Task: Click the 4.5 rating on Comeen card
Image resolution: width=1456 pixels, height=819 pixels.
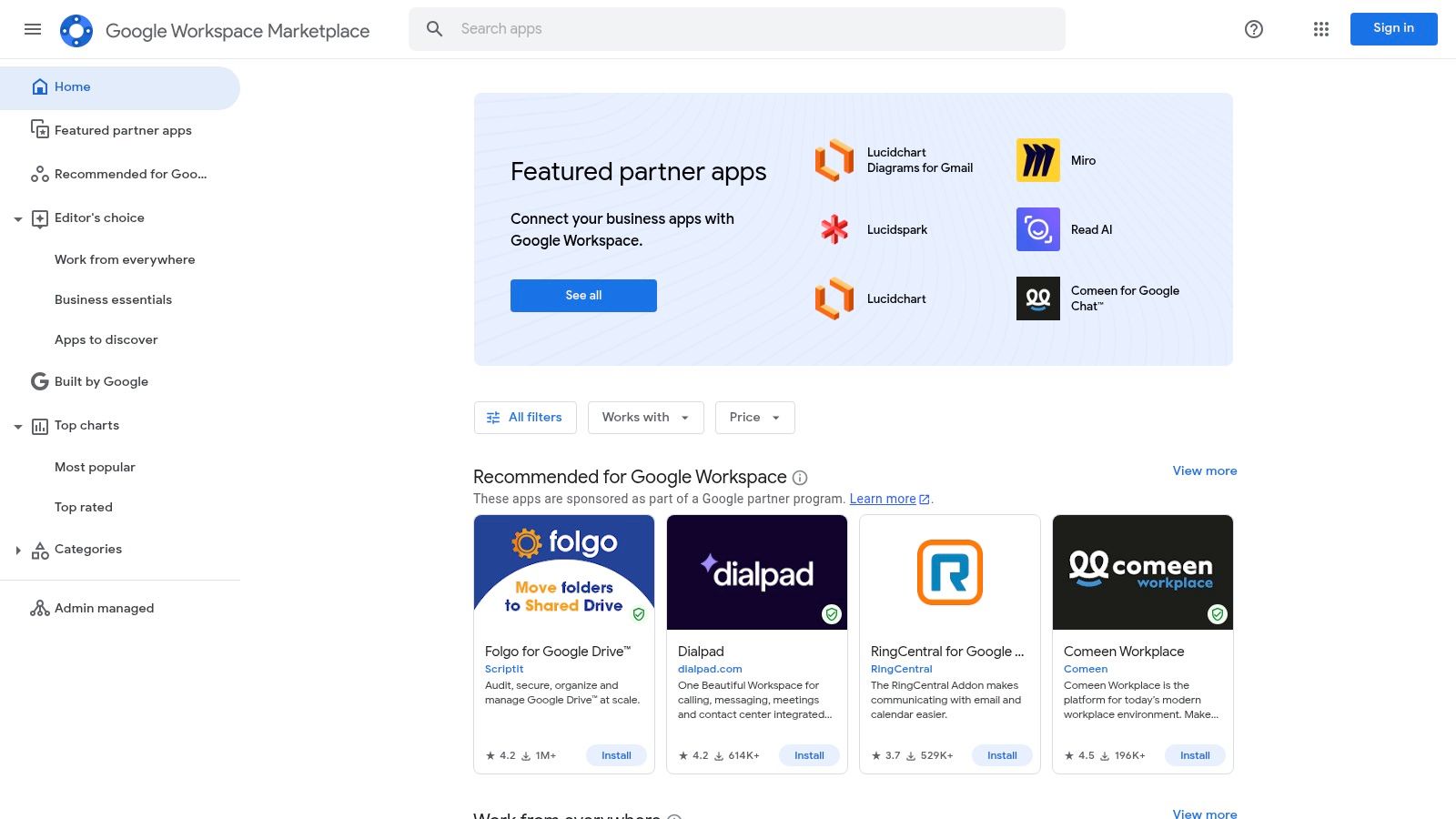Action: 1079,755
